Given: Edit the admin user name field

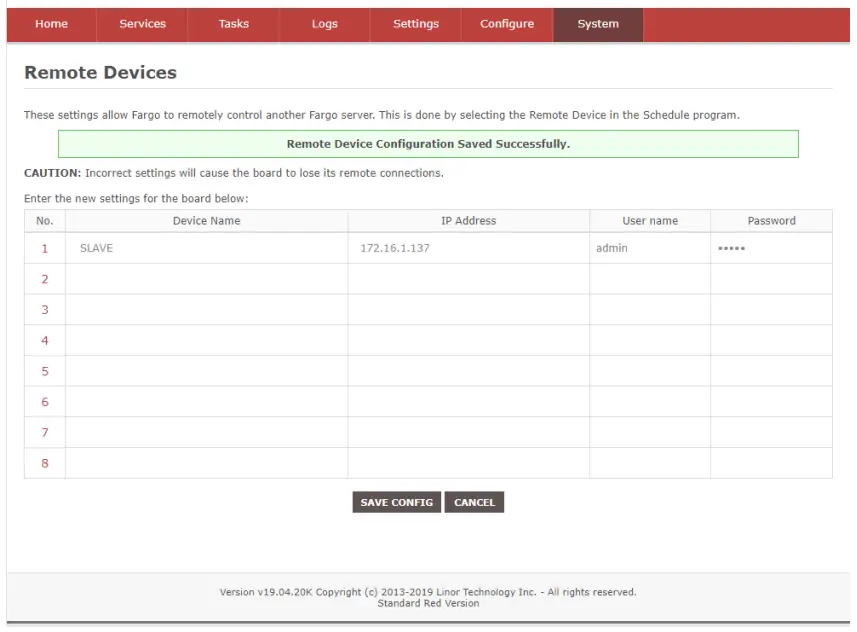Looking at the screenshot, I should (x=650, y=248).
